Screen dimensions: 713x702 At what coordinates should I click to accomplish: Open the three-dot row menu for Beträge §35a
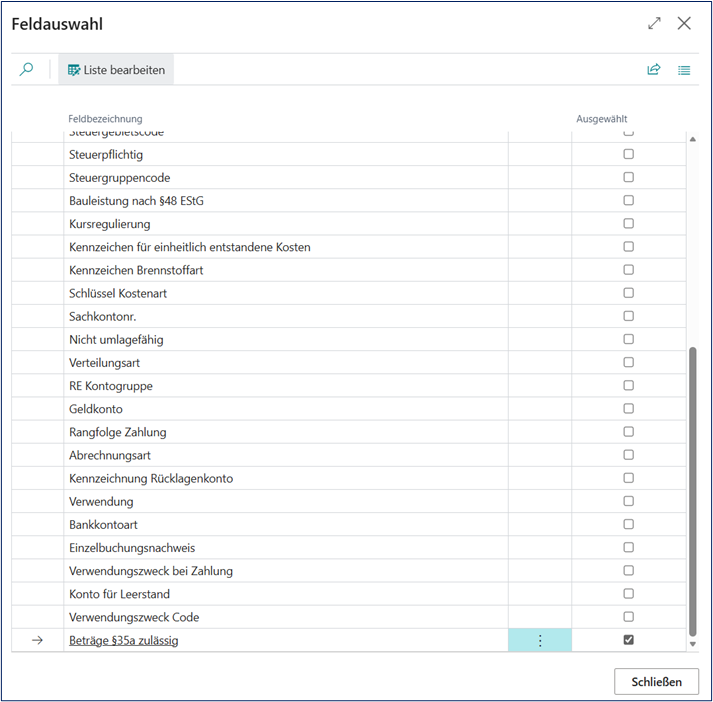(540, 641)
